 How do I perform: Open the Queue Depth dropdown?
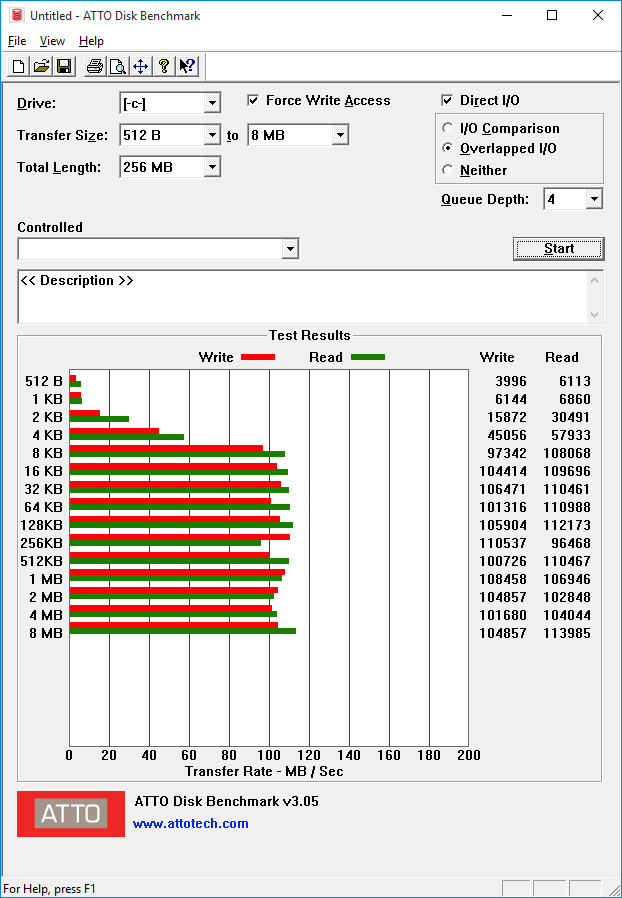594,199
